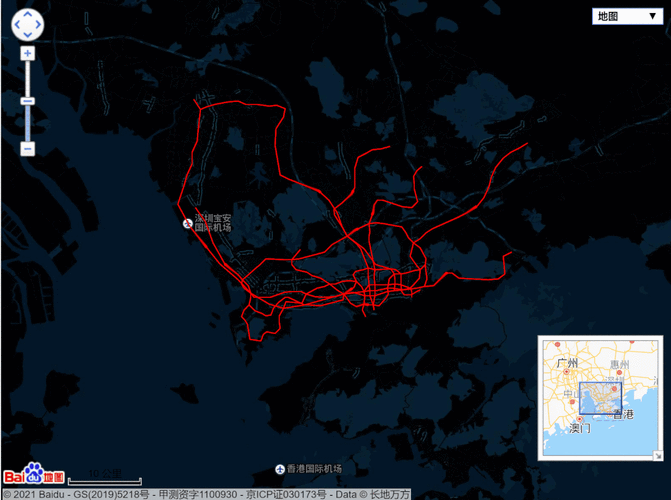Click the Shenzhen Bao'an airport icon
This screenshot has width=671, height=500.
tap(186, 223)
